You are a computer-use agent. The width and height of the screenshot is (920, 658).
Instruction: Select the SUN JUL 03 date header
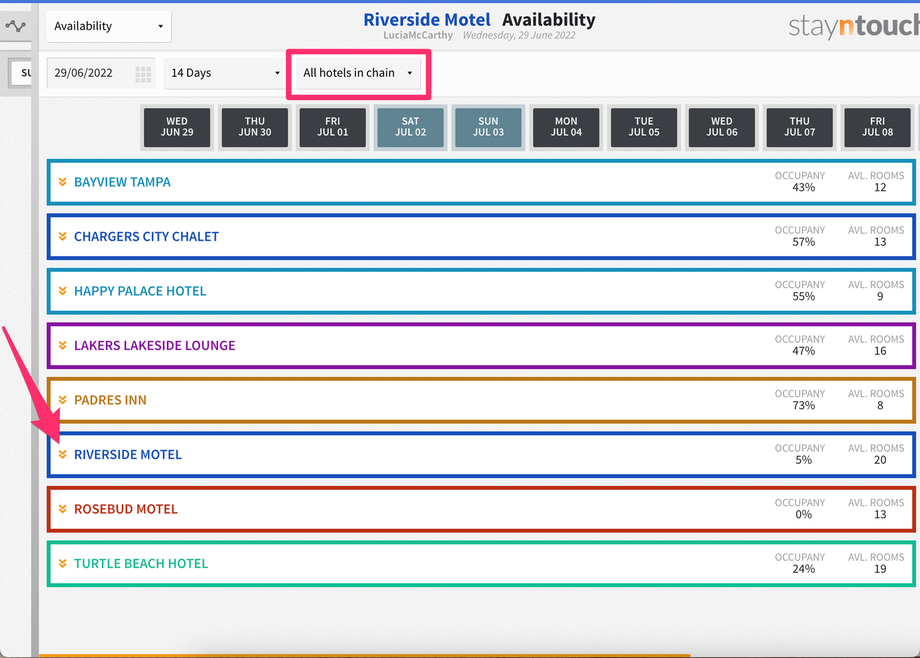[488, 127]
